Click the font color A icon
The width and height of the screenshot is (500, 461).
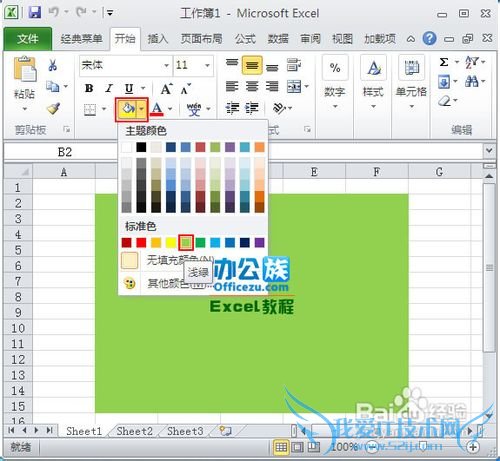[x=157, y=109]
